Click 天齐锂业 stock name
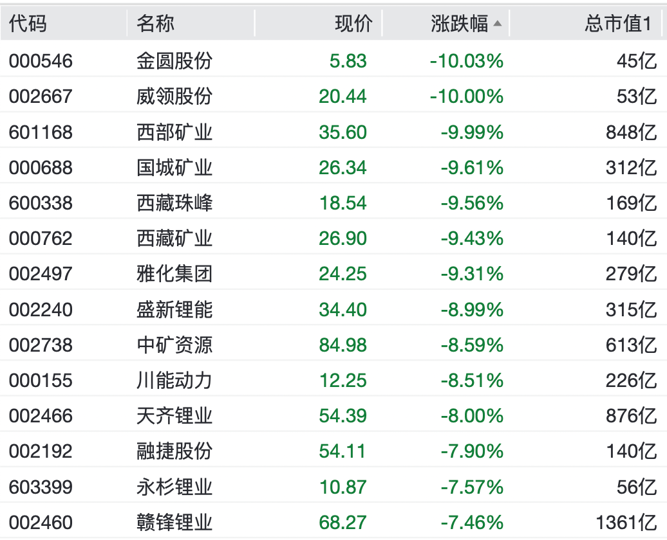Image resolution: width=667 pixels, height=540 pixels. pyautogui.click(x=175, y=415)
